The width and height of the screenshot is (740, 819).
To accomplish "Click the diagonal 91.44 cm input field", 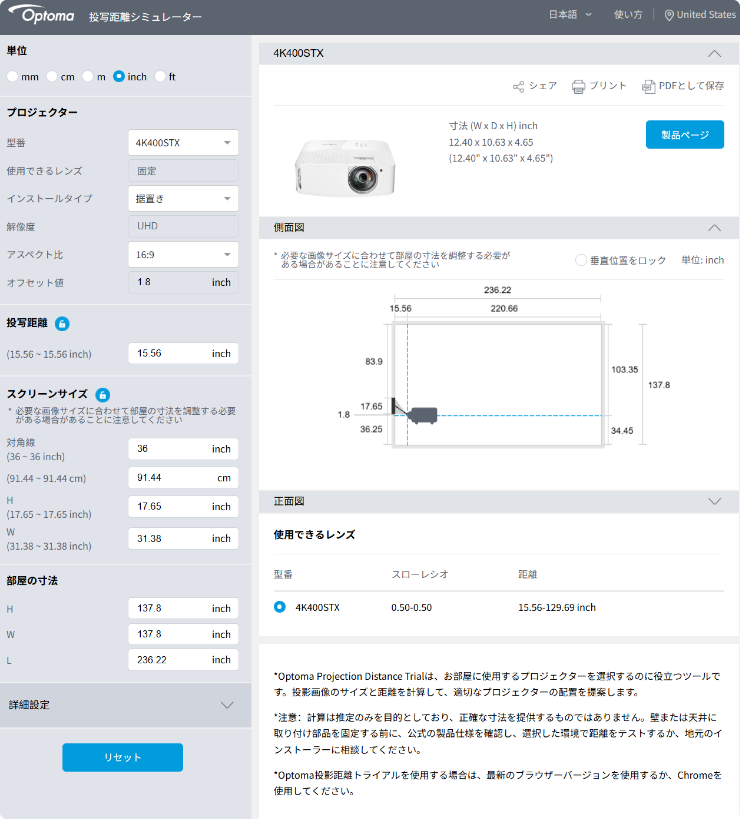I will pos(183,478).
